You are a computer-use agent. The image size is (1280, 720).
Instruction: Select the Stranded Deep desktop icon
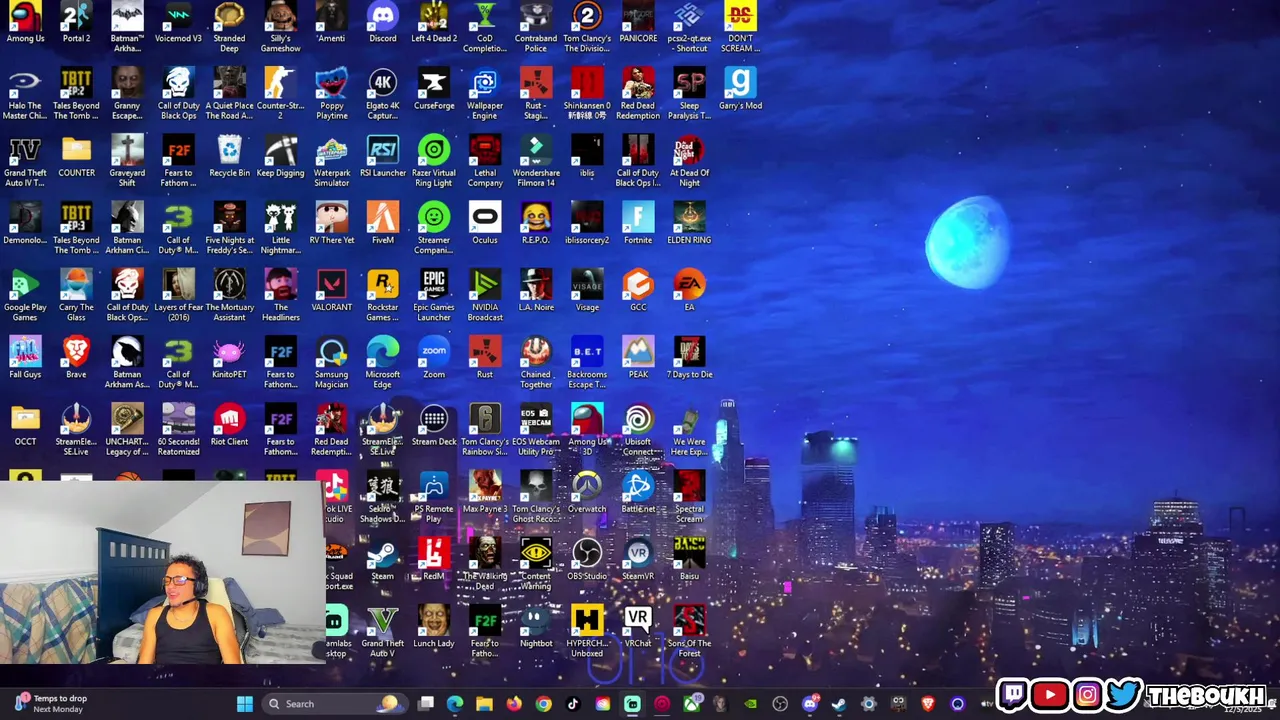[x=229, y=26]
